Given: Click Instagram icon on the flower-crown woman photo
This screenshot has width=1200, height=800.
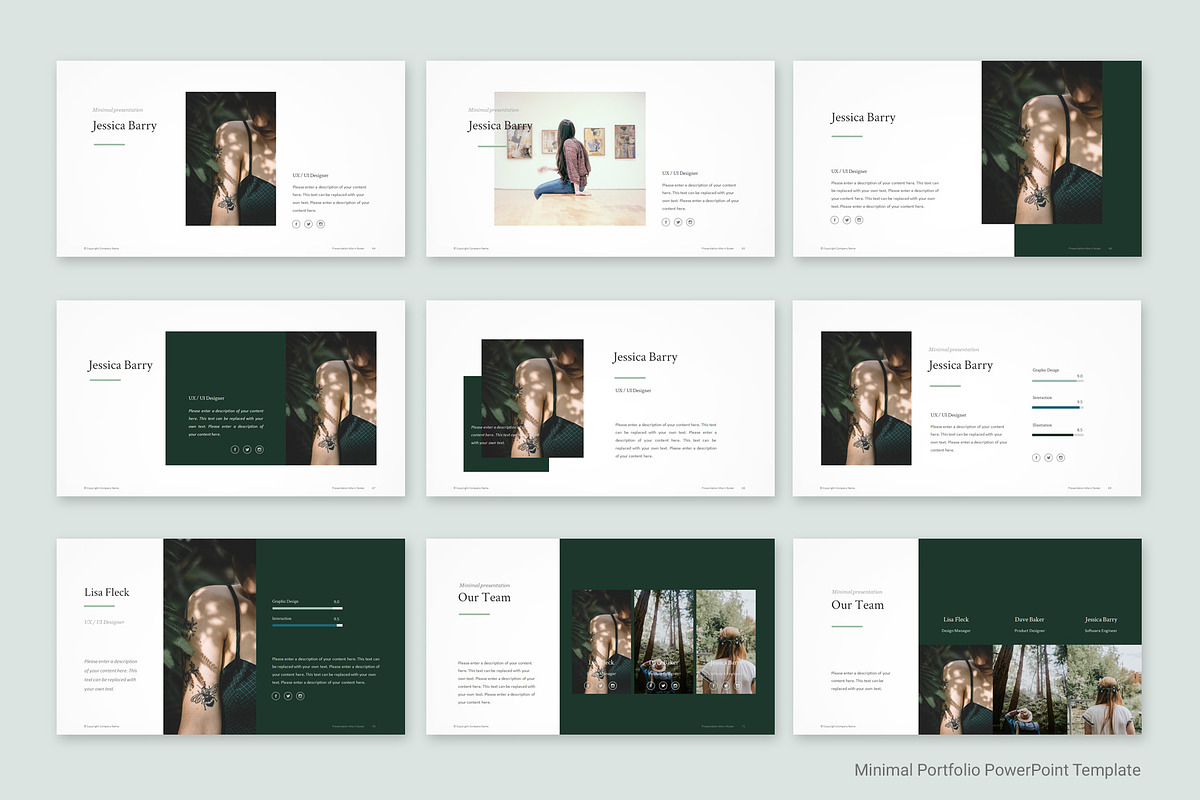Looking at the screenshot, I should pos(738,686).
